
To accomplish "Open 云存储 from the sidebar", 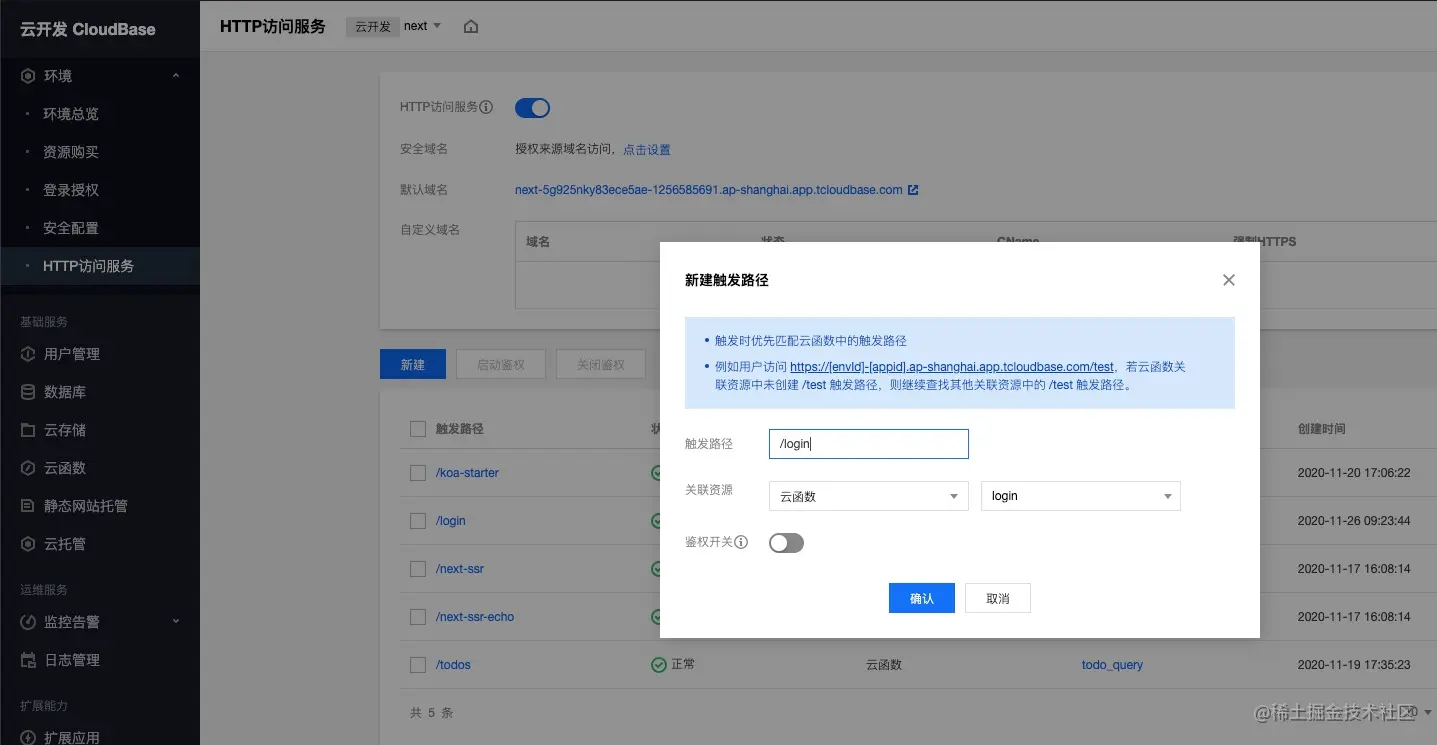I will point(66,429).
